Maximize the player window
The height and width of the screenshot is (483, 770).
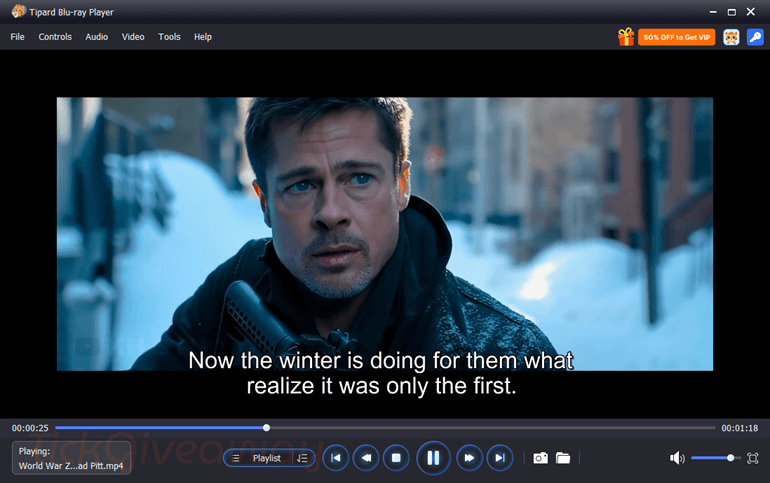[732, 12]
